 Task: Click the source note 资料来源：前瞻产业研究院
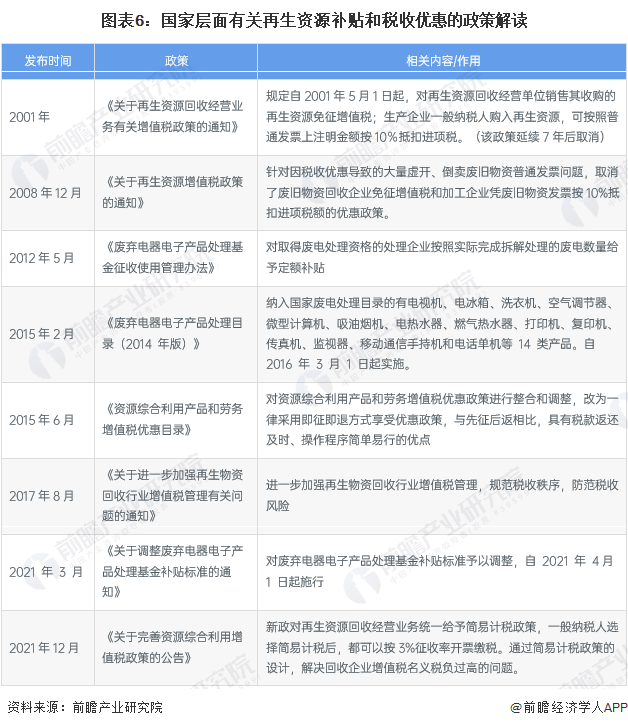pos(85,708)
